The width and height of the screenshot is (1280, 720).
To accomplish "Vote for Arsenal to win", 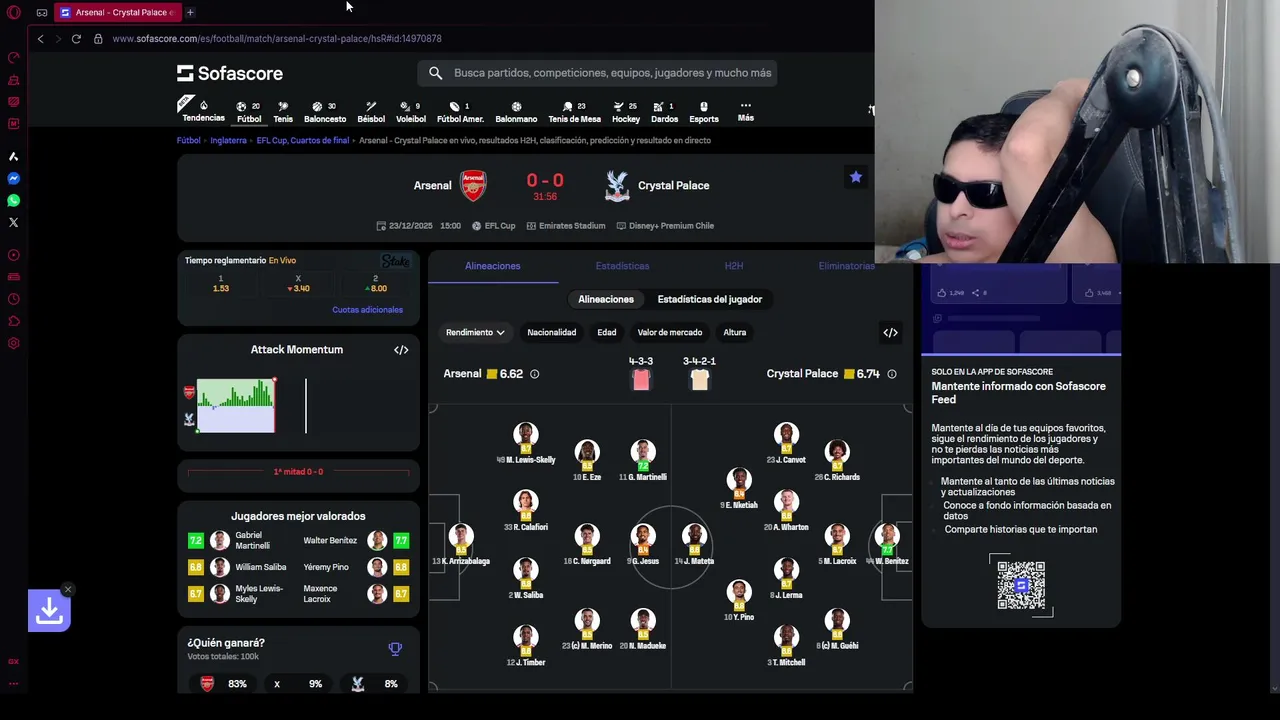I will pyautogui.click(x=224, y=684).
